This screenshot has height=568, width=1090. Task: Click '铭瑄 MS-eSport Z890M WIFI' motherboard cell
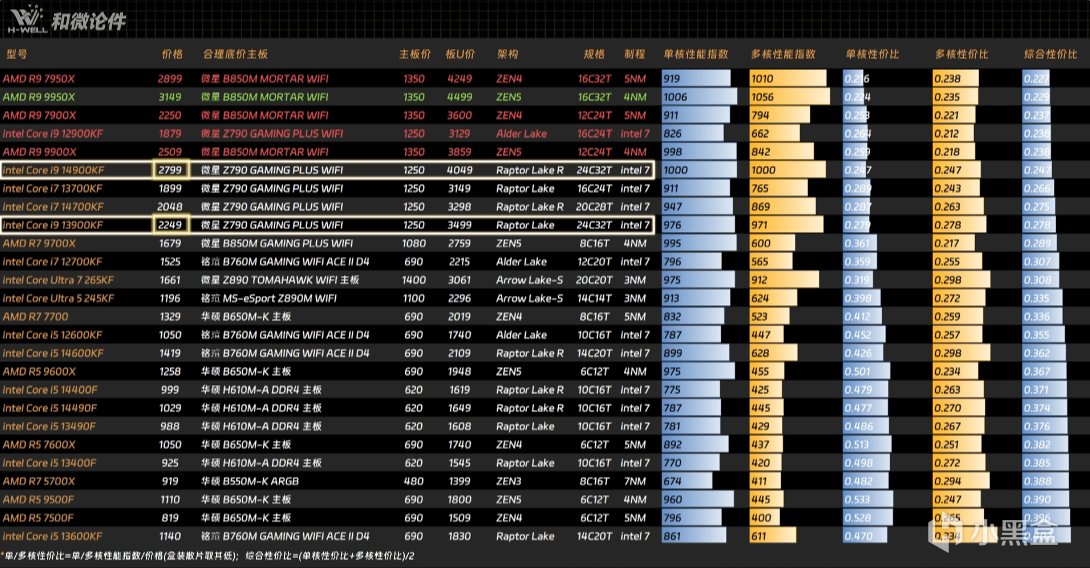point(269,298)
